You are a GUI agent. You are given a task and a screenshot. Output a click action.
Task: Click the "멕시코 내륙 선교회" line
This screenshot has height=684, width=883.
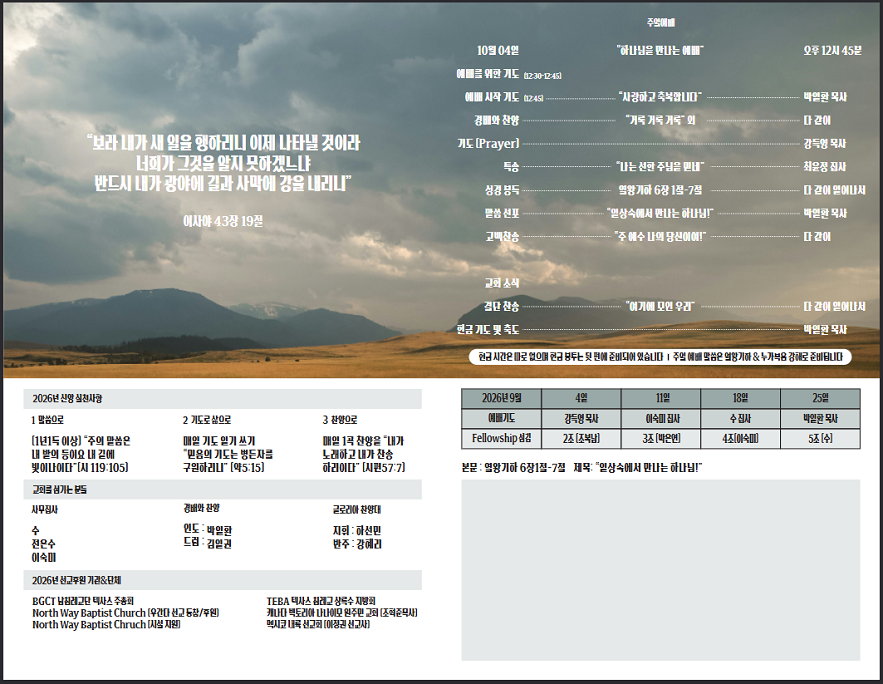(318, 624)
